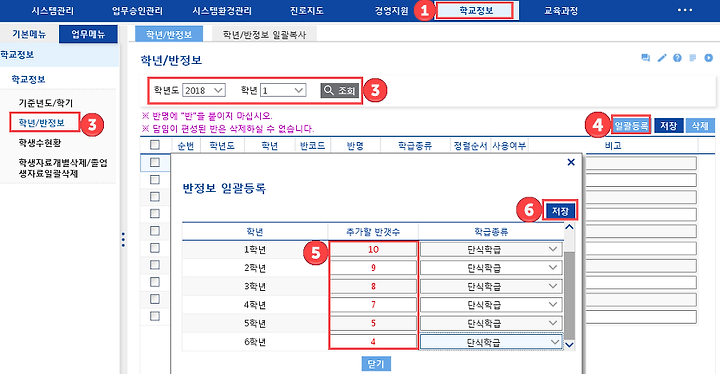Open the 학년 dropdown showing 1
The image size is (720, 374).
283,91
